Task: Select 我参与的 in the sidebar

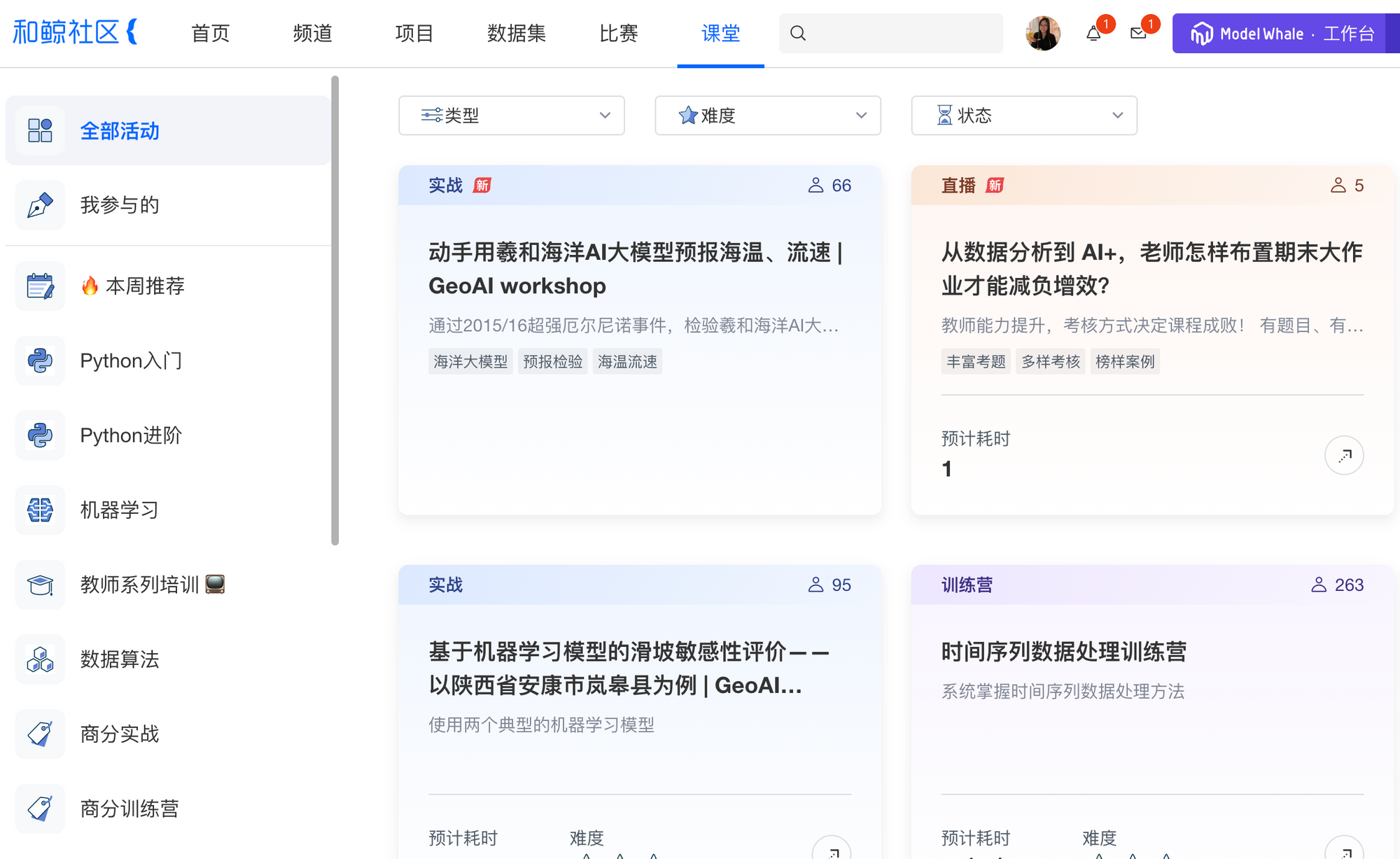Action: (x=120, y=205)
